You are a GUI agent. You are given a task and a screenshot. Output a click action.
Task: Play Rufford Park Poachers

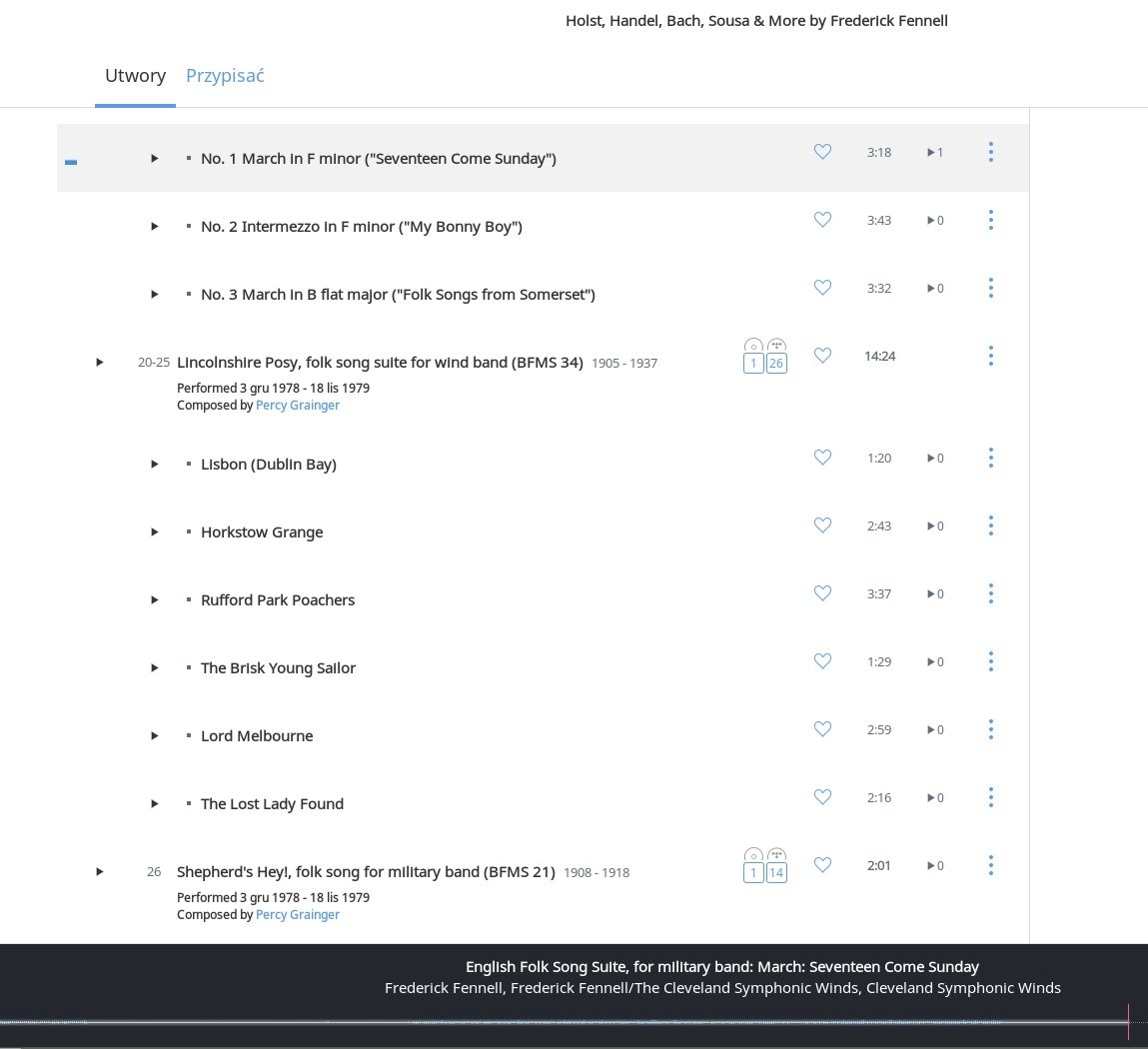155,600
